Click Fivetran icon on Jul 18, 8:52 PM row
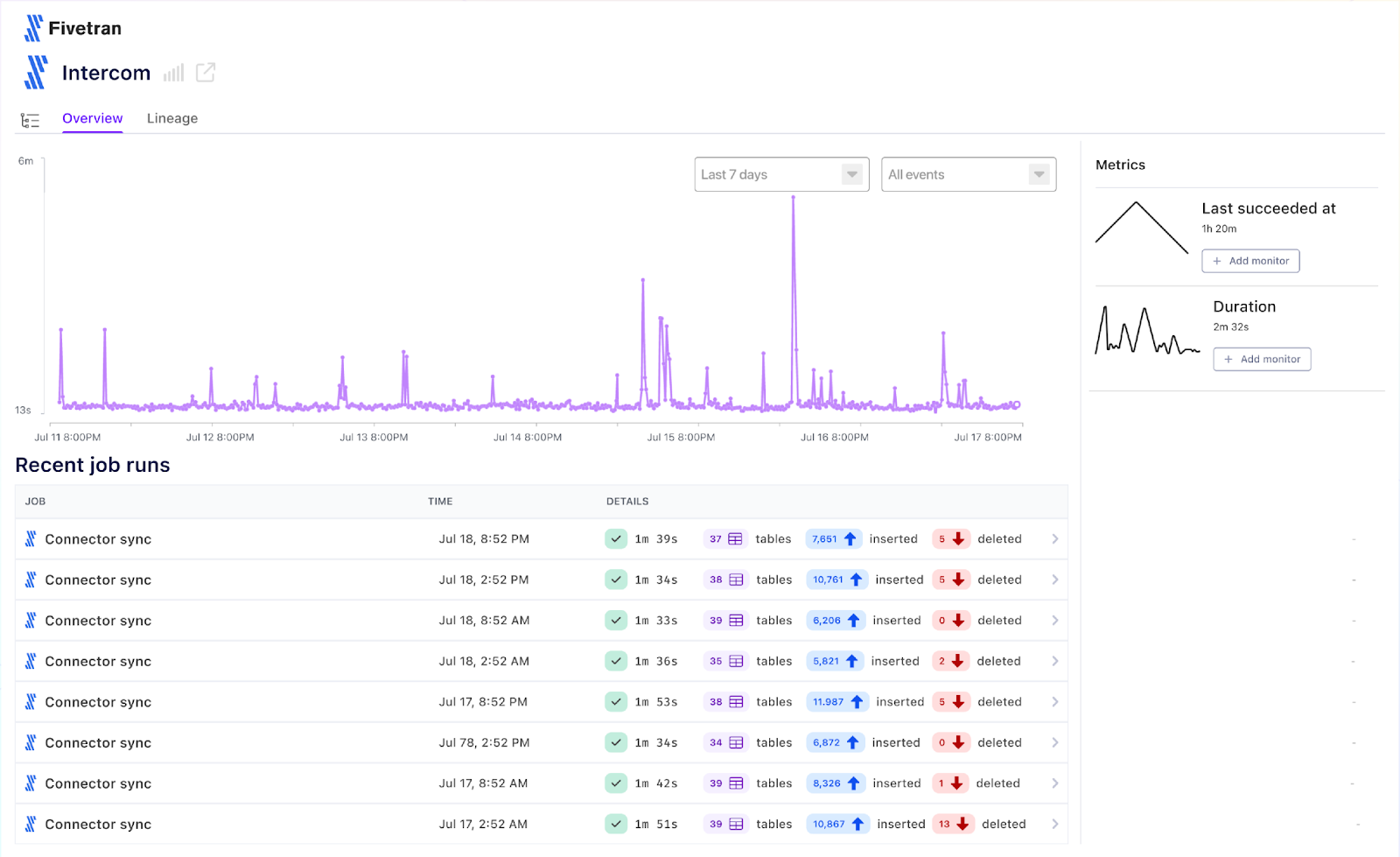 31,539
